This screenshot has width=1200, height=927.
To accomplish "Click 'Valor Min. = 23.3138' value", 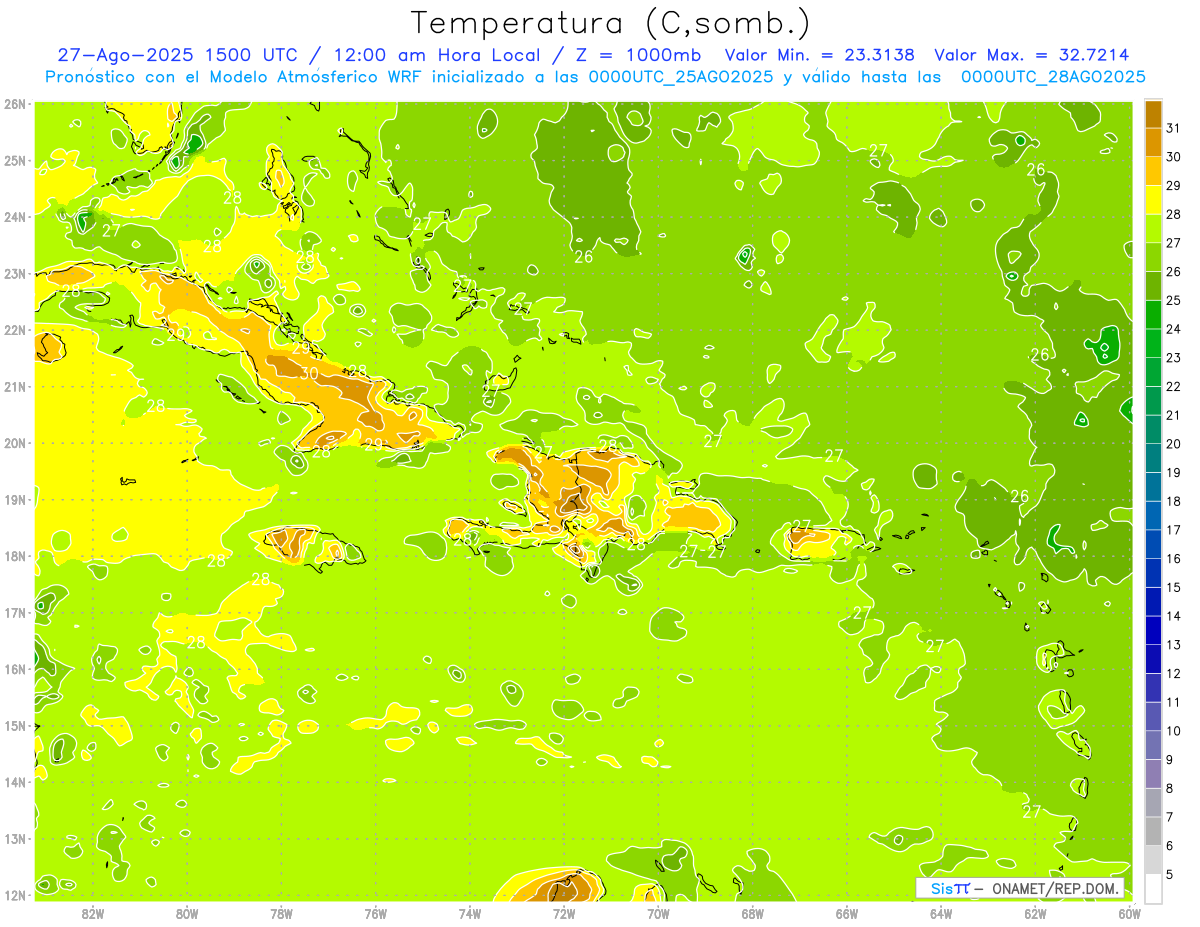I will tap(819, 55).
